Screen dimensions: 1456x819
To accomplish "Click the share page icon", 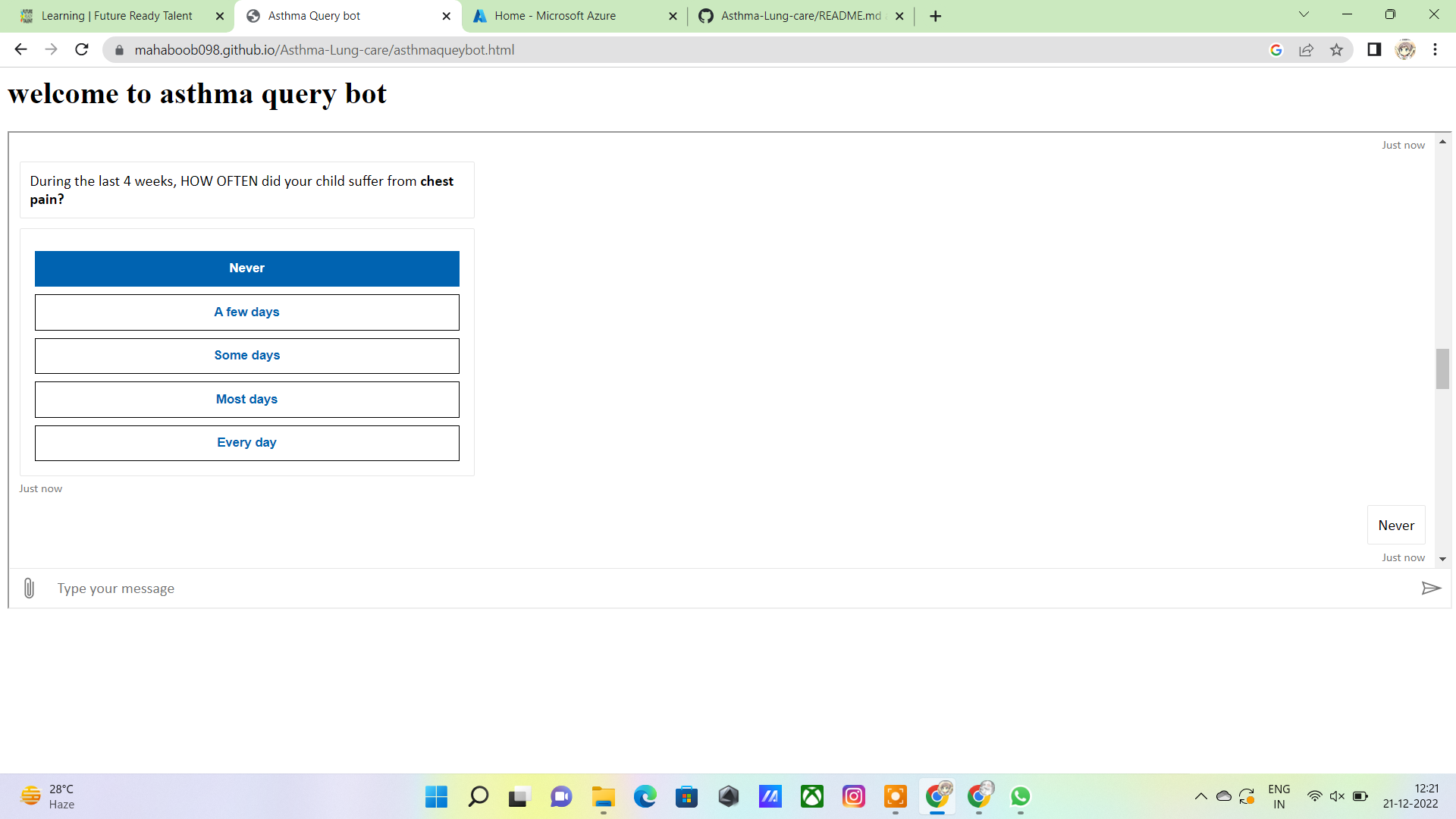I will coord(1306,50).
